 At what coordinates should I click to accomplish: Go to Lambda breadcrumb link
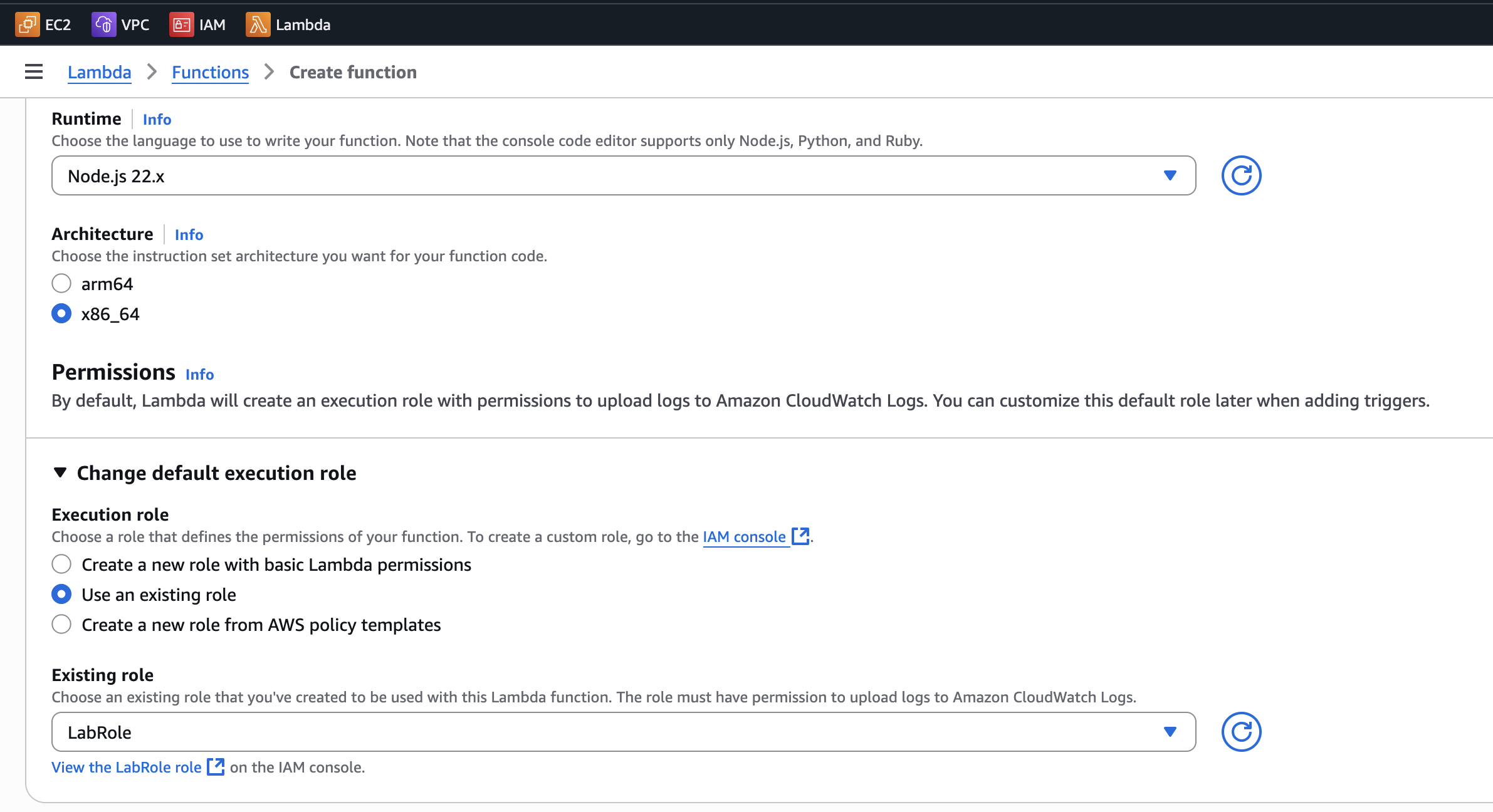(99, 72)
